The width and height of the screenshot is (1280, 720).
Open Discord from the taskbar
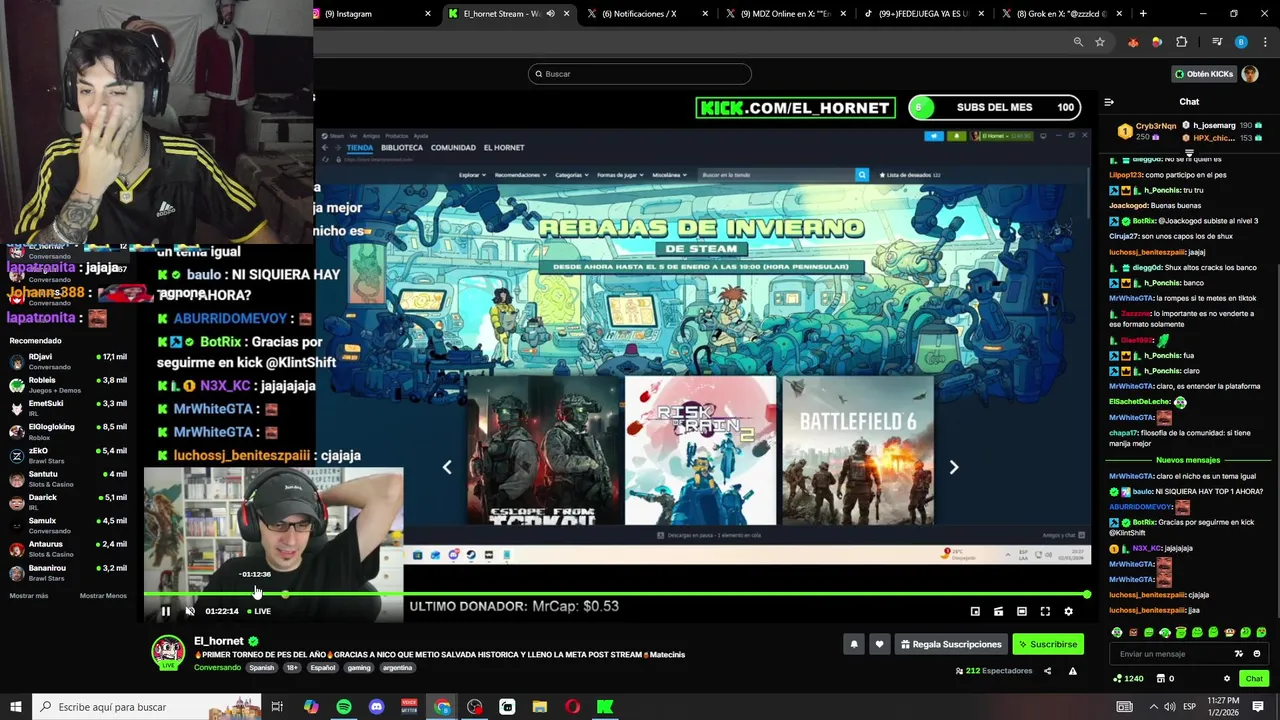(376, 707)
